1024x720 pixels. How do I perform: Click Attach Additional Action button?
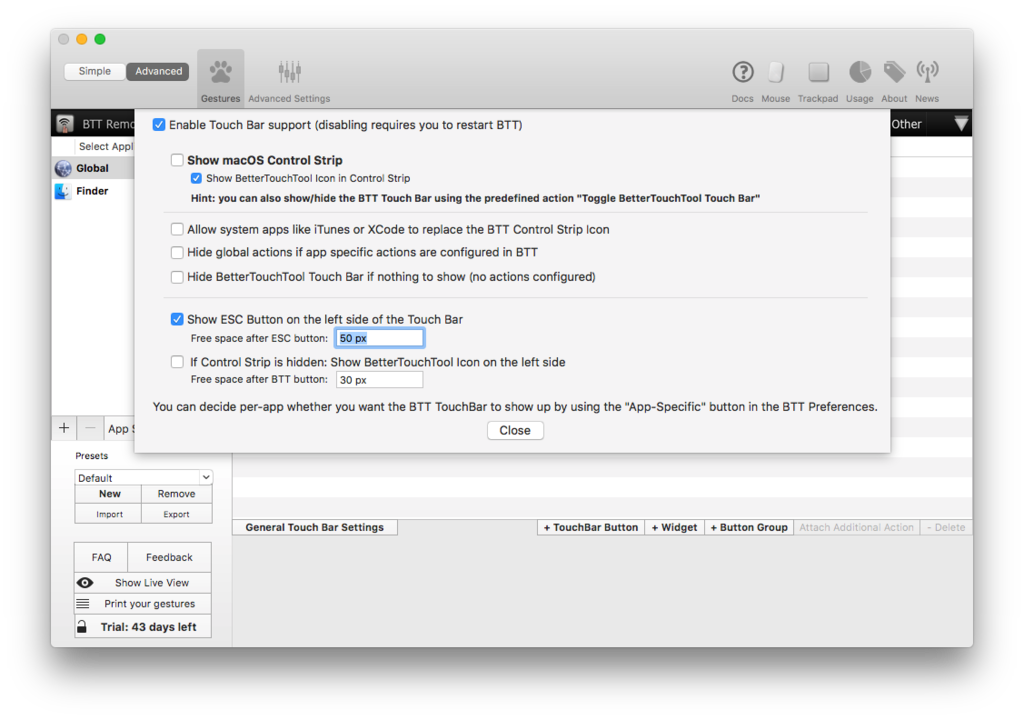pos(856,527)
